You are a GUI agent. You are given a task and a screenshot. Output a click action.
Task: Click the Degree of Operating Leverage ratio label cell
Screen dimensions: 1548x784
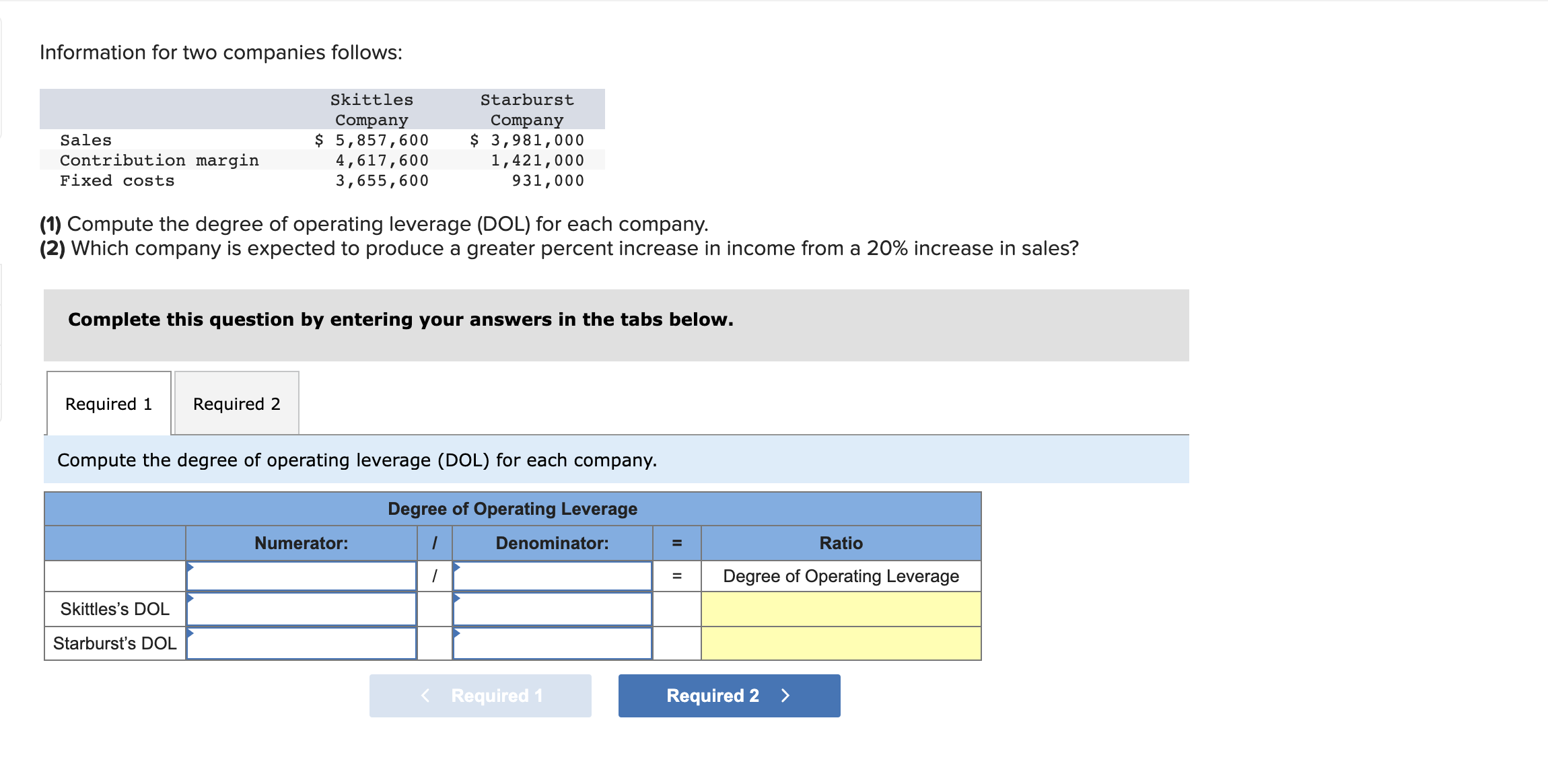(x=841, y=576)
